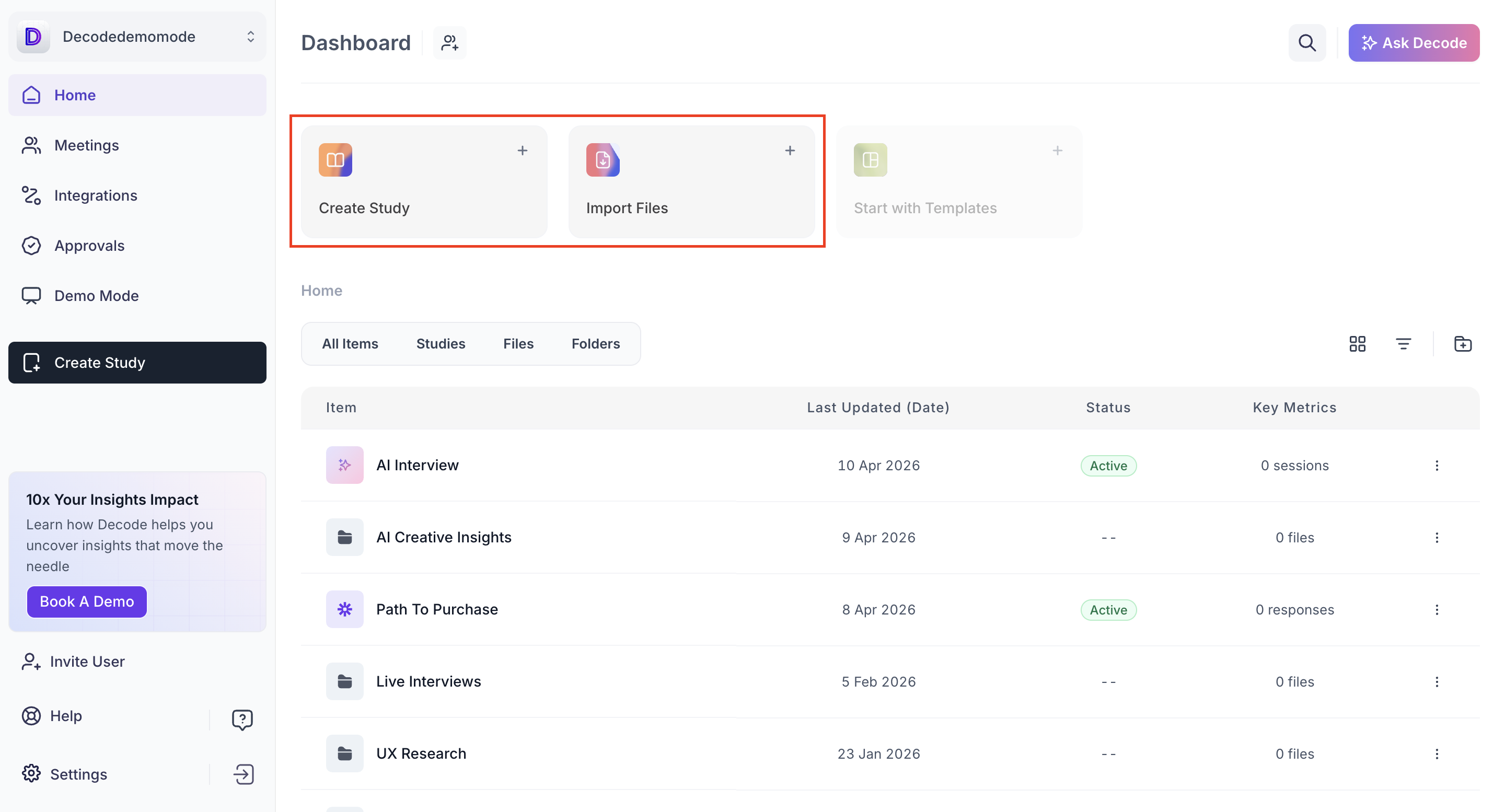1505x812 pixels.
Task: Click the Import Files card
Action: coord(691,181)
